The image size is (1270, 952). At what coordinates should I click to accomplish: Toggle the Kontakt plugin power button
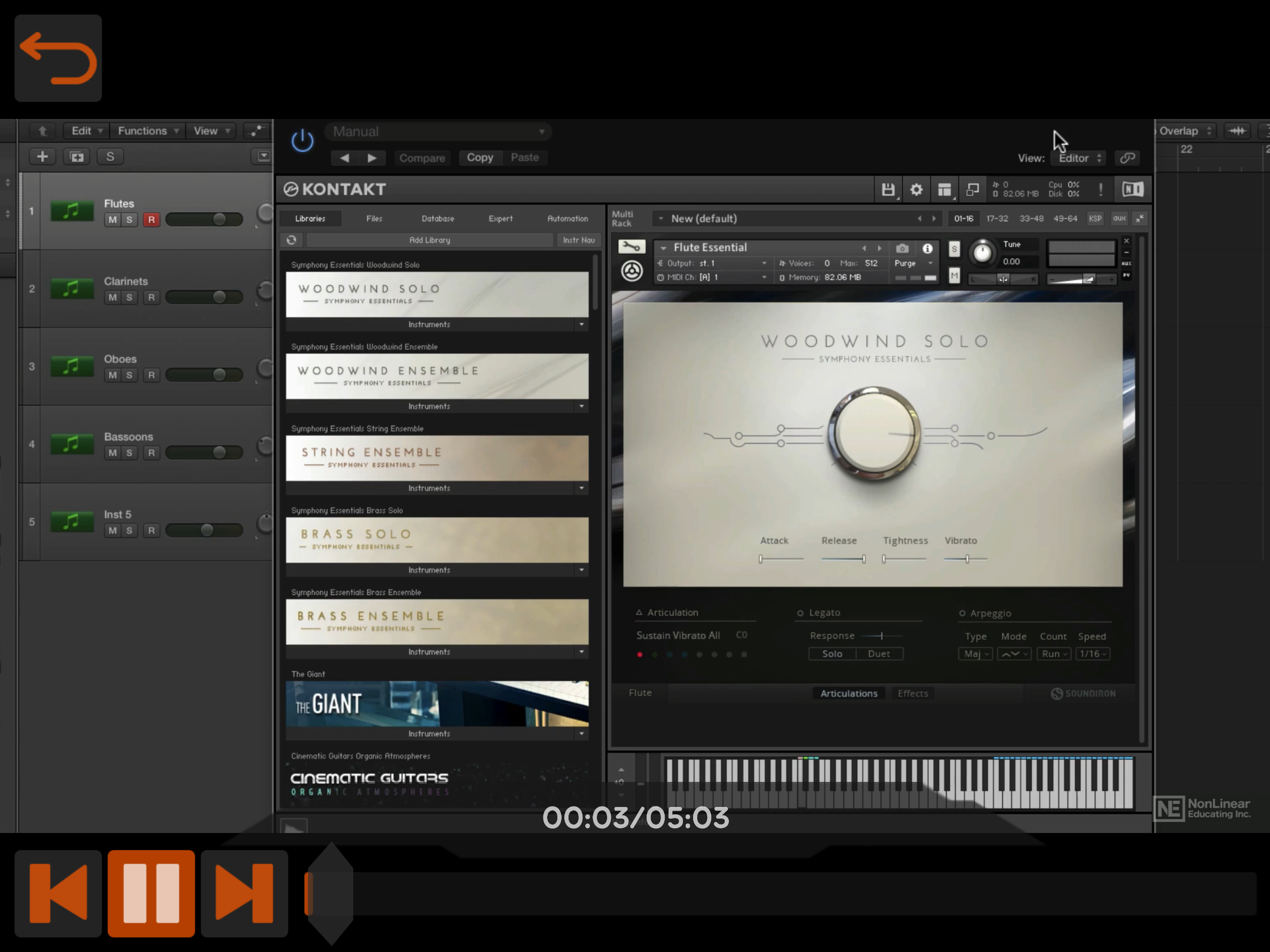302,141
